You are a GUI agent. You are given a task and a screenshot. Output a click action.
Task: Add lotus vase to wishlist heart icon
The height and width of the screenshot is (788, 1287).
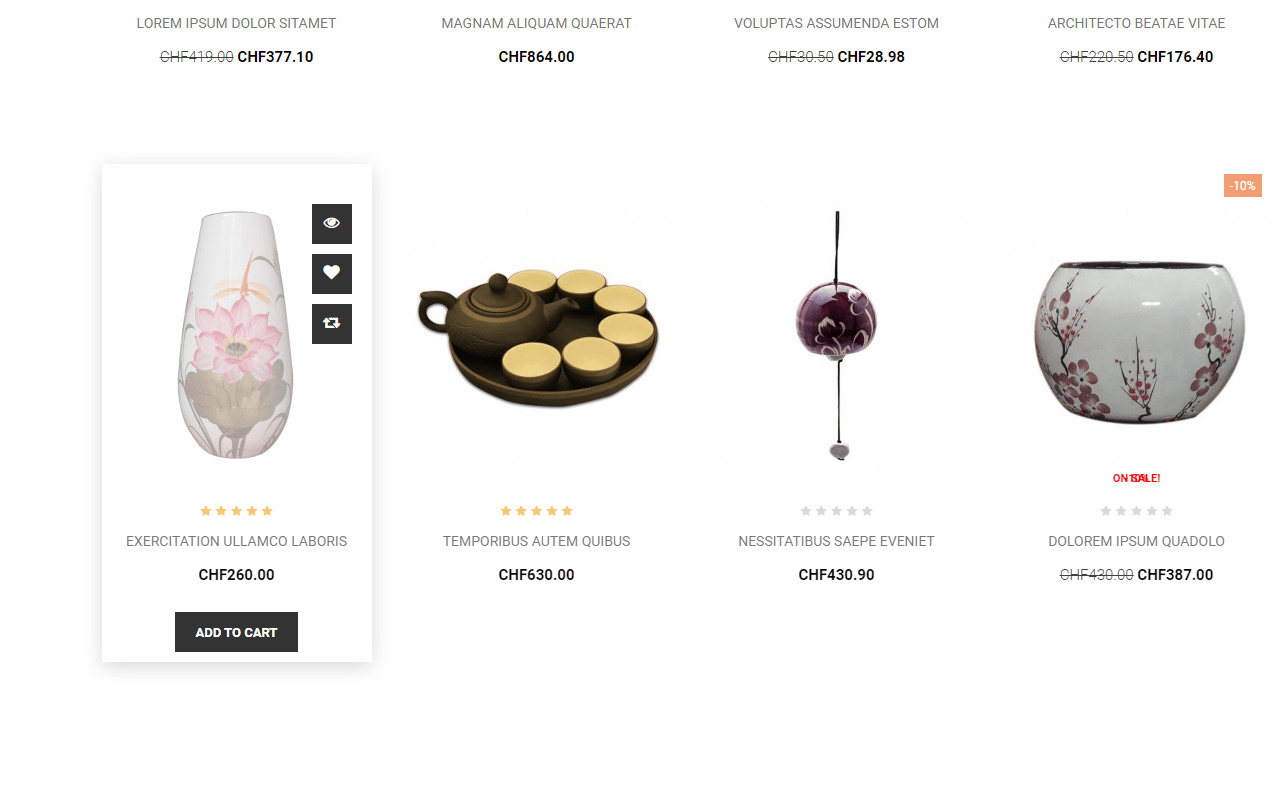[x=332, y=274]
